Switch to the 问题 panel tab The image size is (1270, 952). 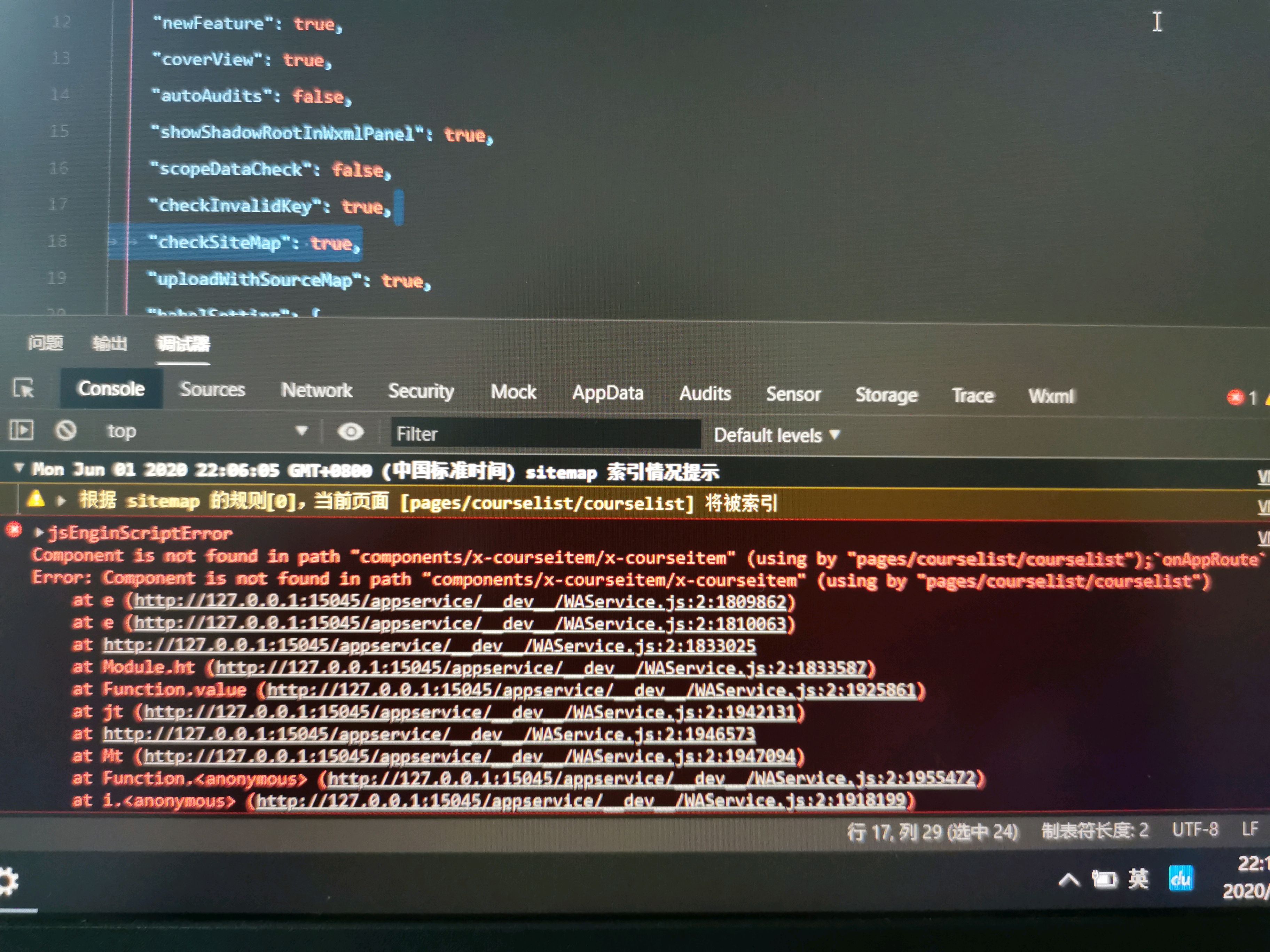tap(46, 343)
